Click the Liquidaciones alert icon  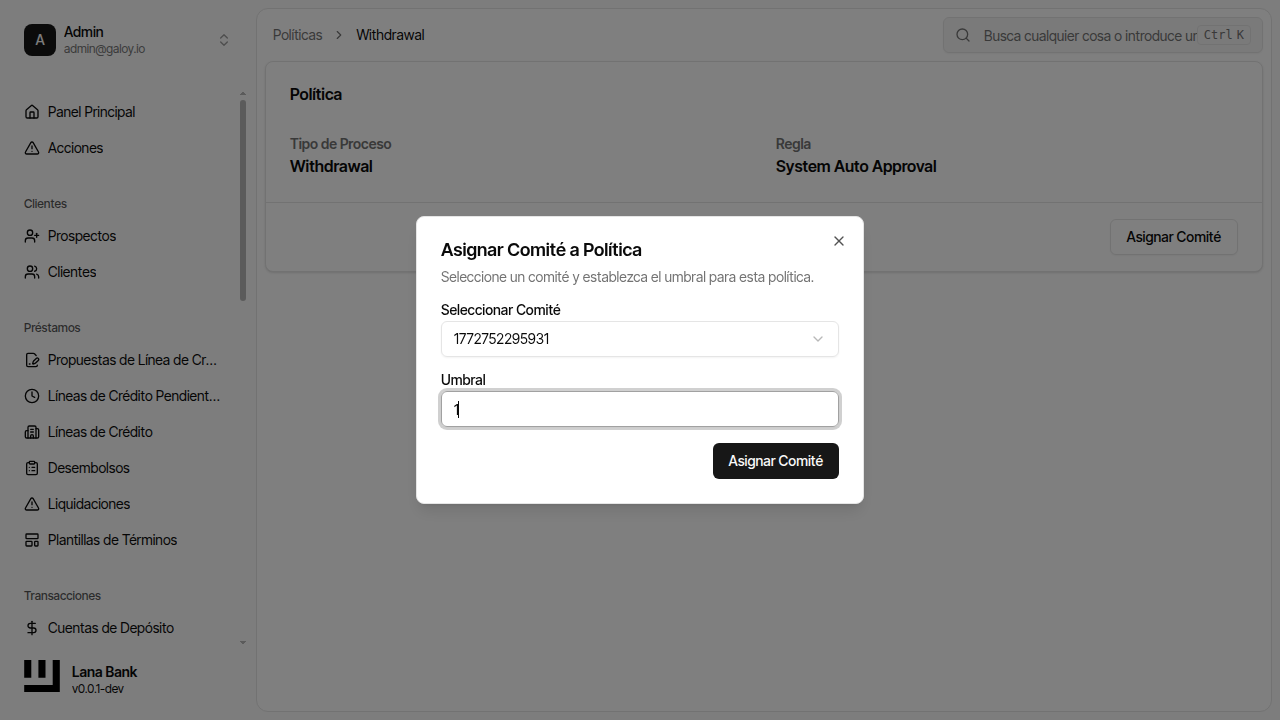(x=31, y=503)
